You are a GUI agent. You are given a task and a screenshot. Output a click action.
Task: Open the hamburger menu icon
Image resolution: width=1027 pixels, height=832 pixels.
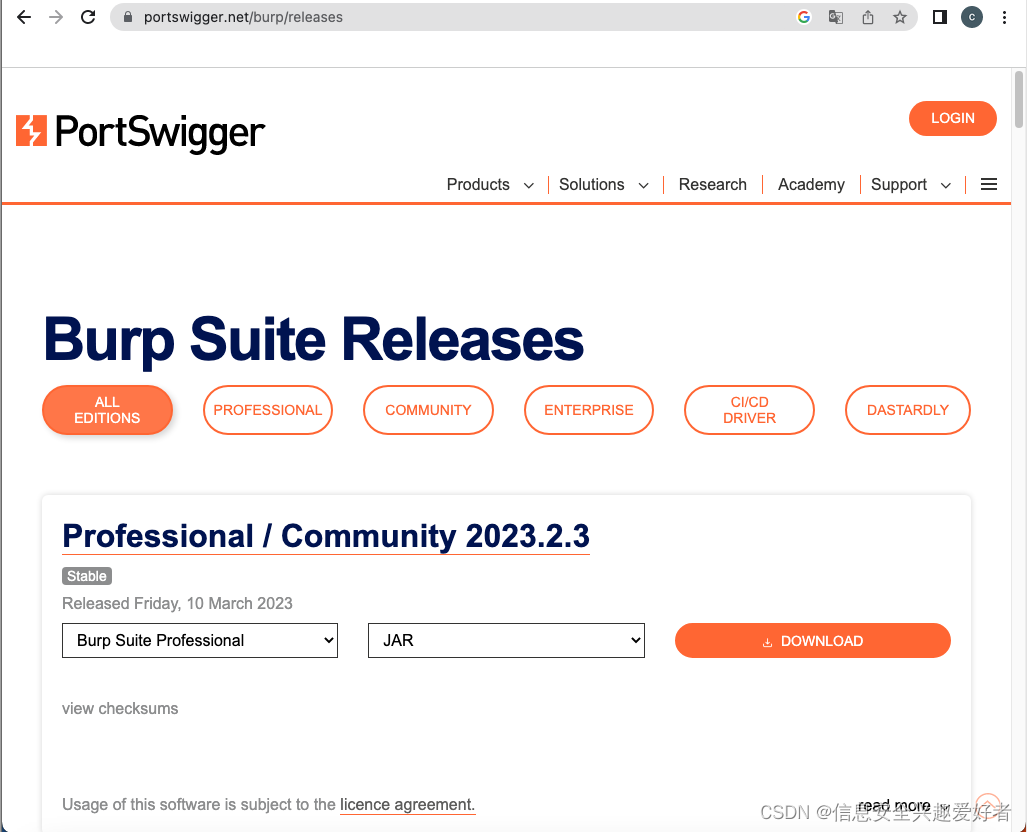pyautogui.click(x=989, y=185)
